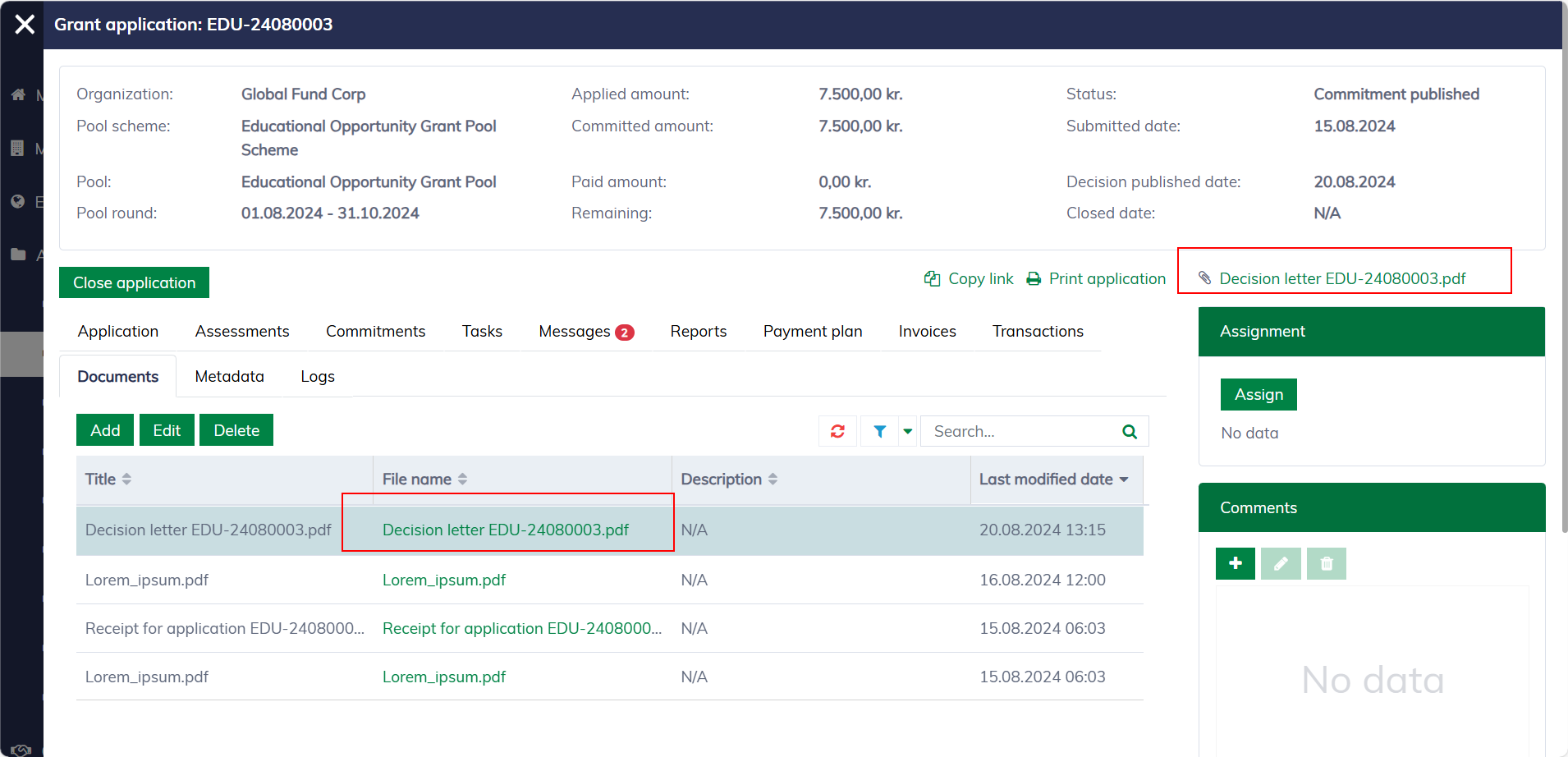Open the Payment plan tab
1568x757 pixels.
click(812, 332)
